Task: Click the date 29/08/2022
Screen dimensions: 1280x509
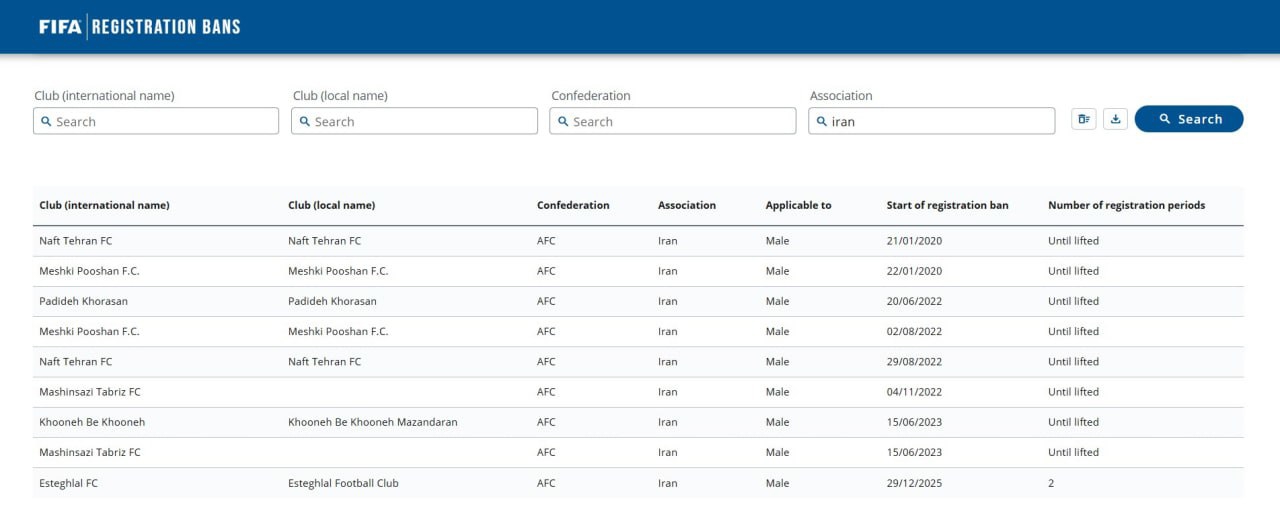Action: tap(914, 362)
